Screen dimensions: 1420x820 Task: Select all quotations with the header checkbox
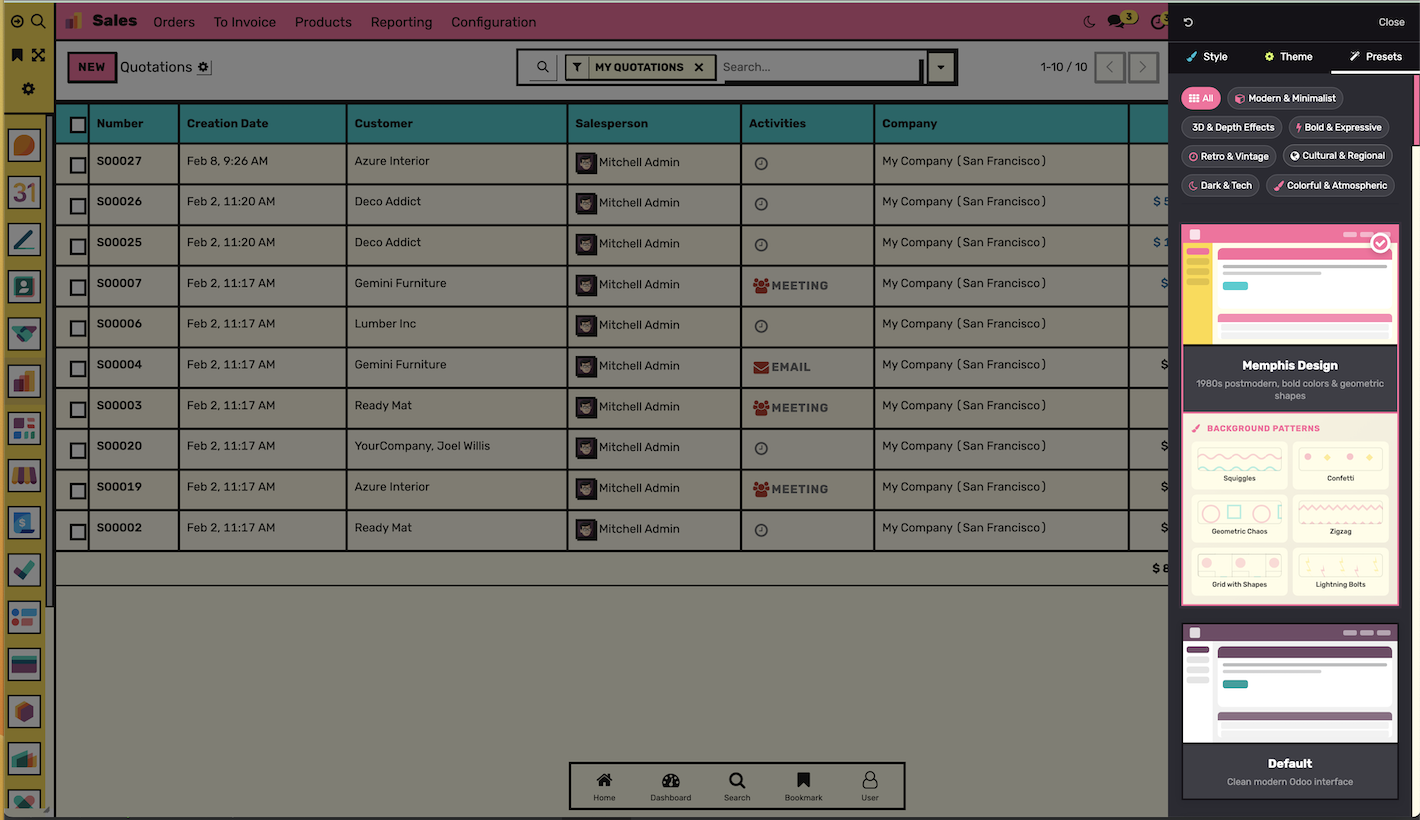77,123
